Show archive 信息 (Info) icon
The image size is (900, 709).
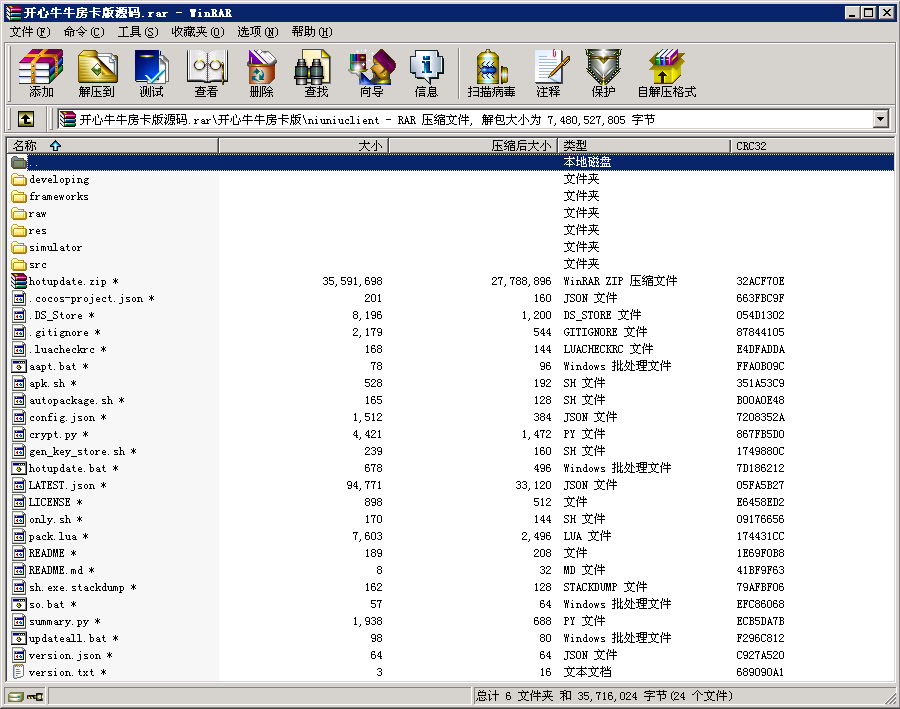coord(426,74)
